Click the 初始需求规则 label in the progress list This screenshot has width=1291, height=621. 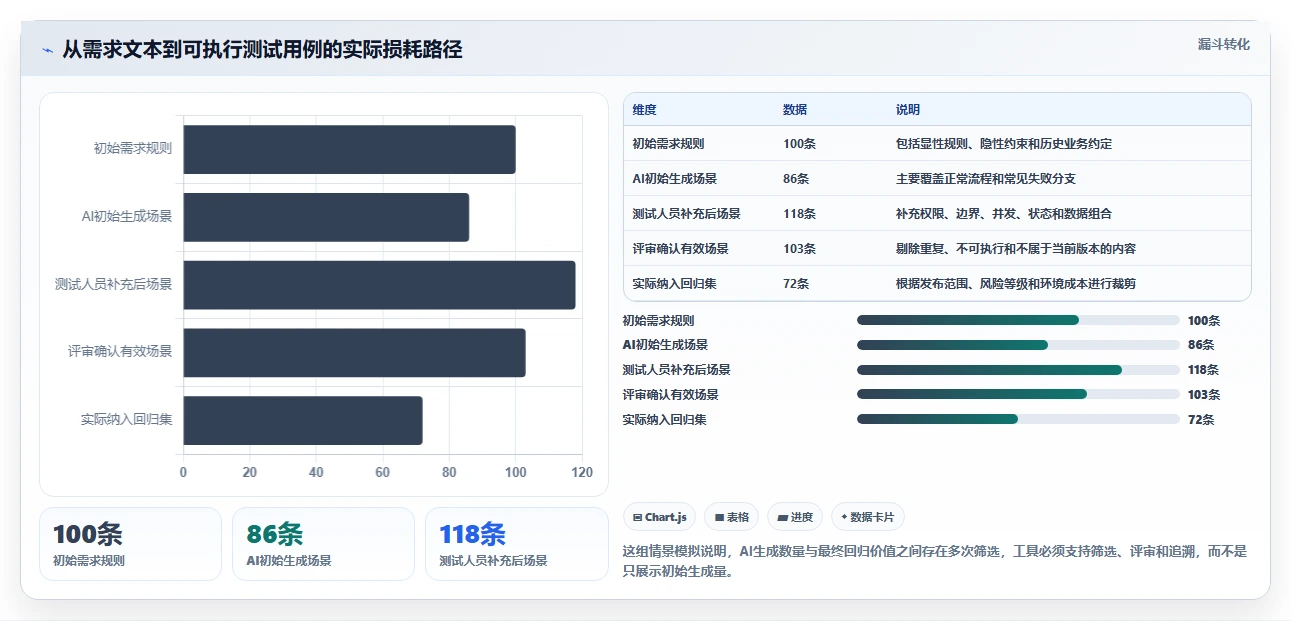658,321
